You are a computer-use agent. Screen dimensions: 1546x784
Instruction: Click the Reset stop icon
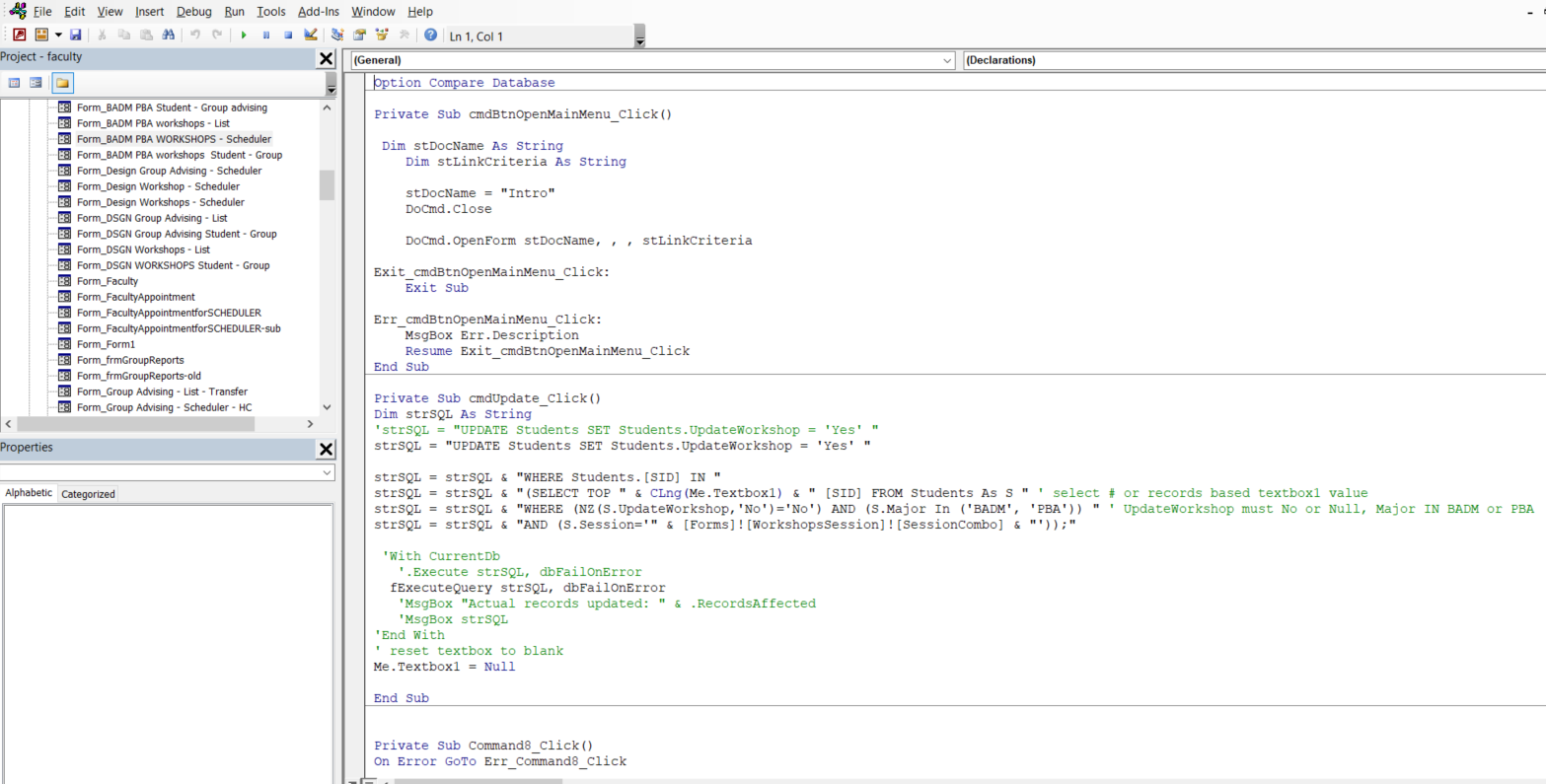288,35
